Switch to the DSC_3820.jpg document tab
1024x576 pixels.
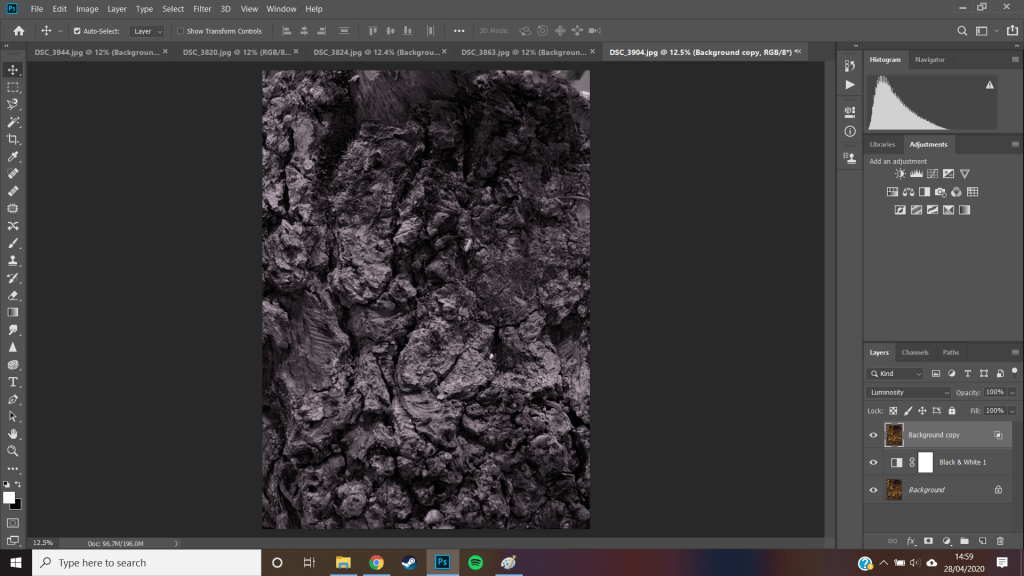click(x=235, y=51)
